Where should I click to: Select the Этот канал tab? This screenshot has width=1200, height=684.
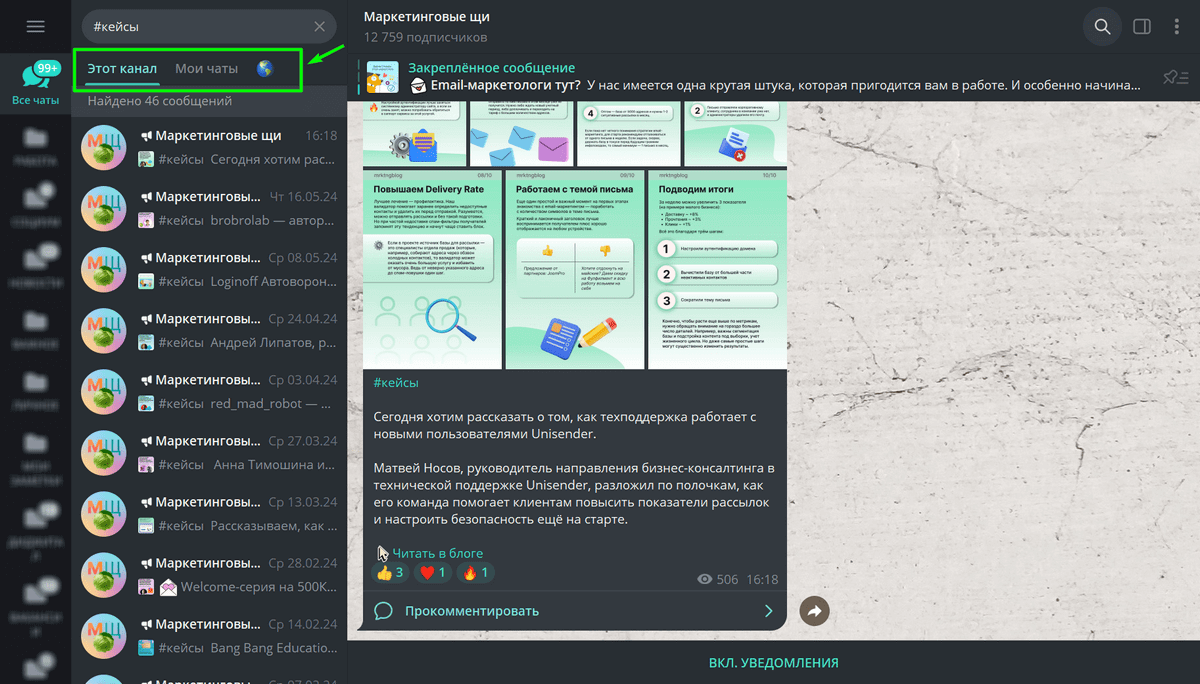[122, 69]
